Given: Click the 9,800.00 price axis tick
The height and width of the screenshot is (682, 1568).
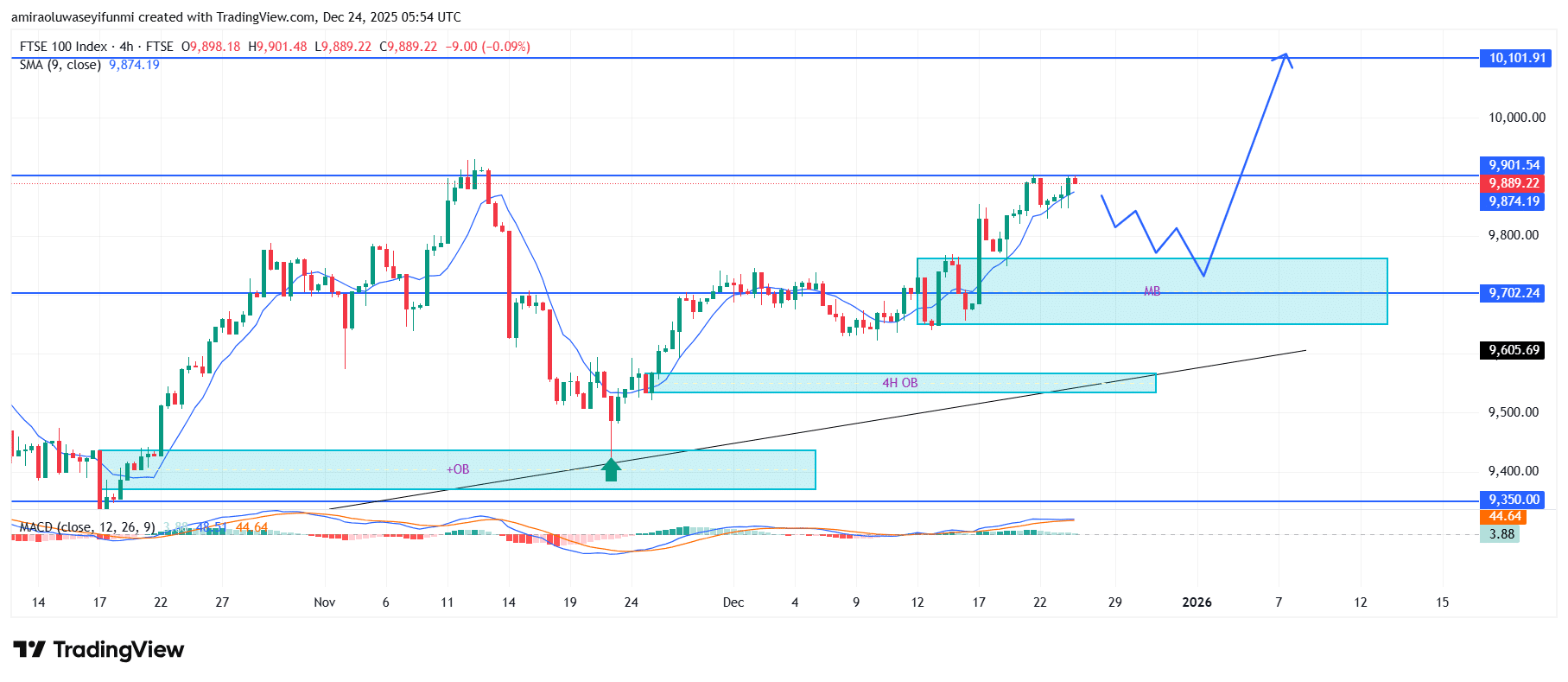Looking at the screenshot, I should click(x=1513, y=235).
